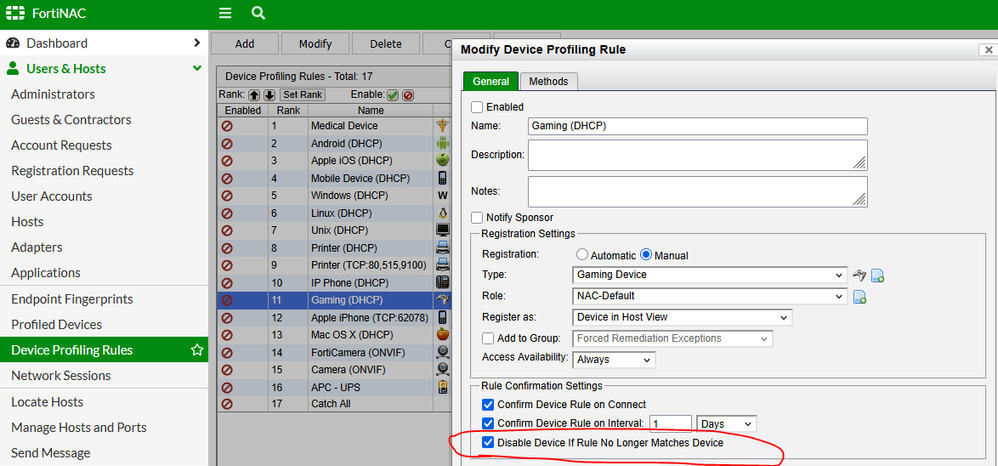Open Guests & Contractors page

[x=71, y=120]
